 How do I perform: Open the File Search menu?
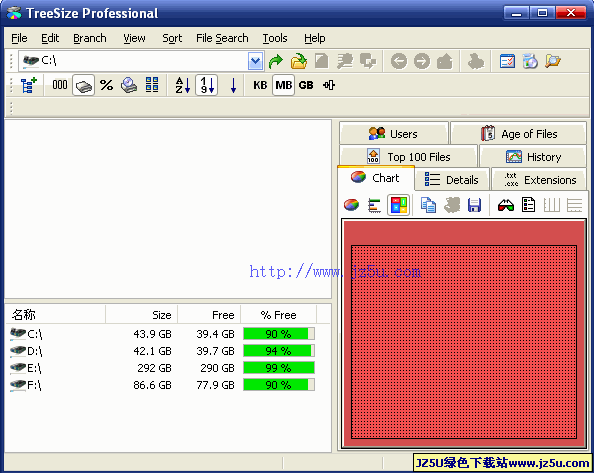pos(222,38)
